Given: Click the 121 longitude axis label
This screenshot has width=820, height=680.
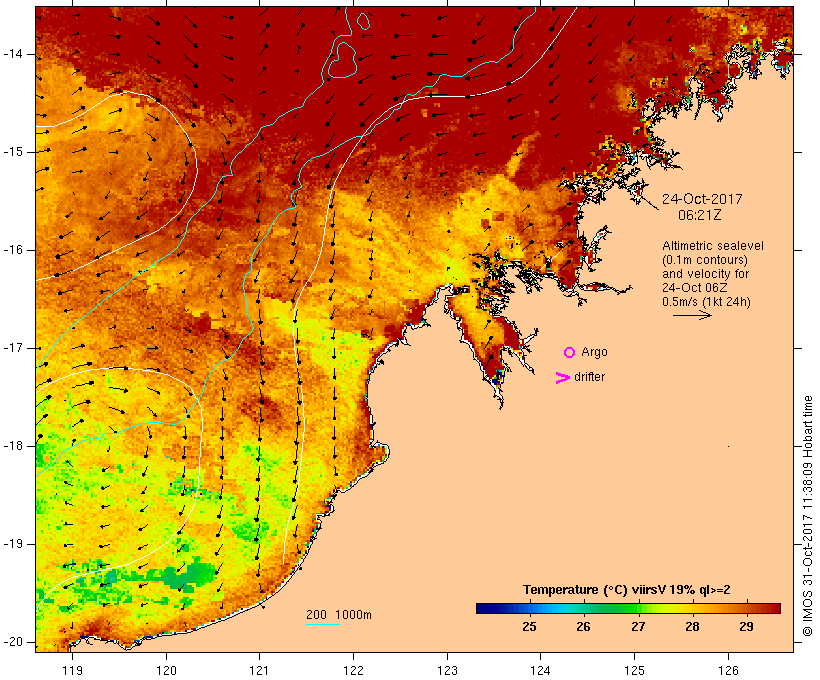Looking at the screenshot, I should [259, 671].
